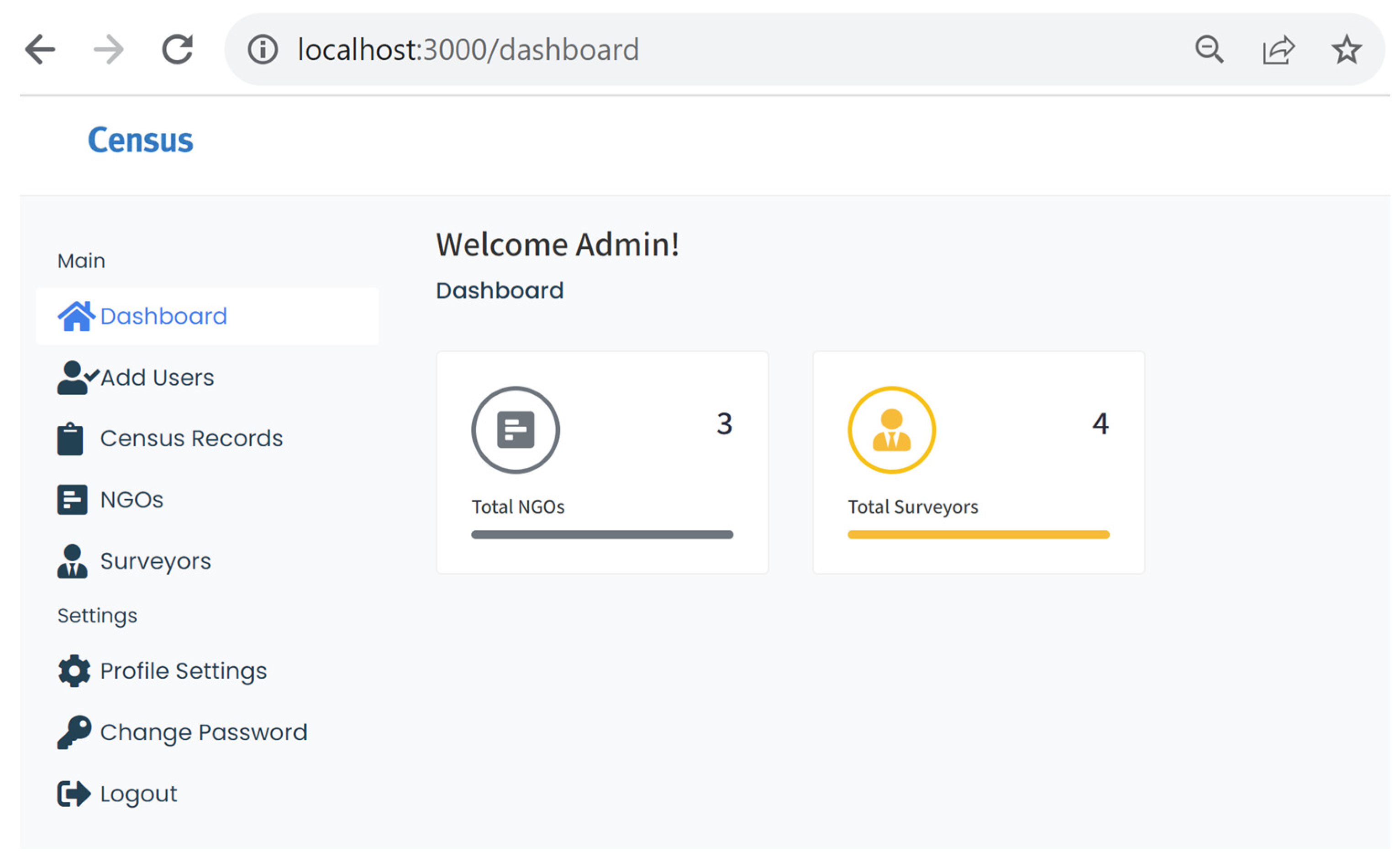Click the NGOs sidebar icon
The height and width of the screenshot is (868, 1400).
[72, 500]
